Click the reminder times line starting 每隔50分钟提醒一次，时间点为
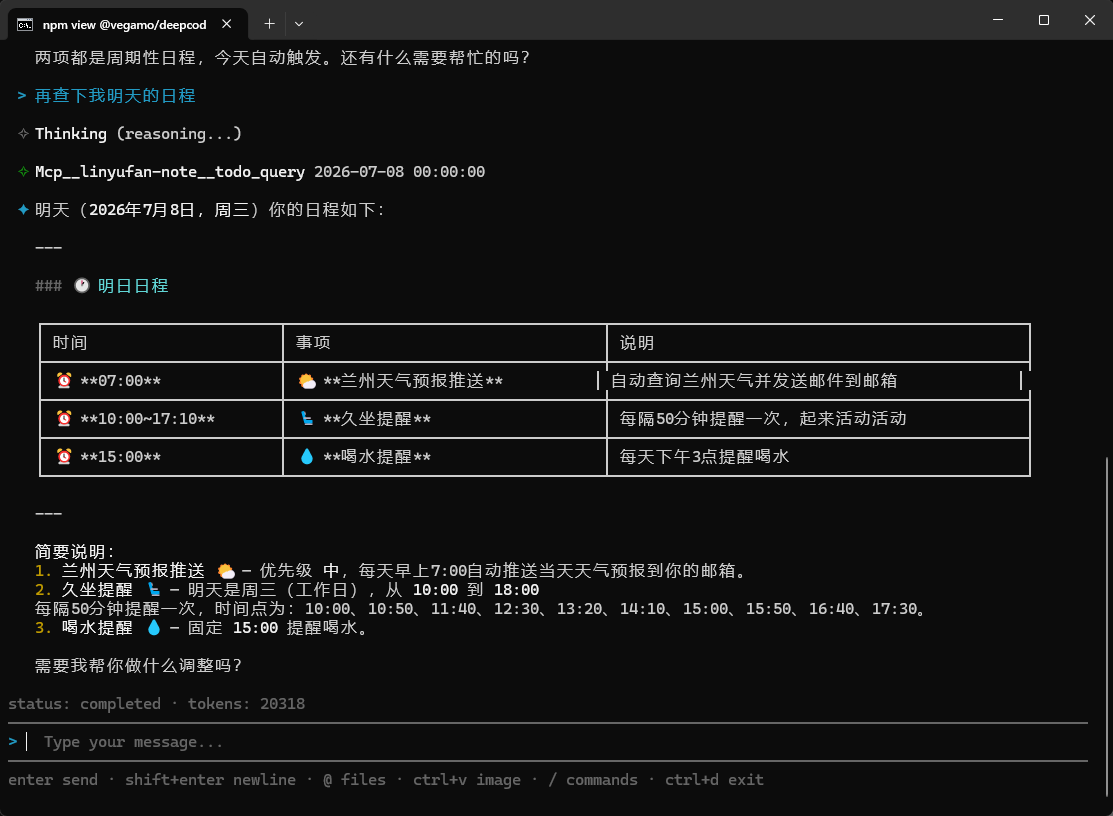Screen dimensions: 1113x816 pos(481,609)
